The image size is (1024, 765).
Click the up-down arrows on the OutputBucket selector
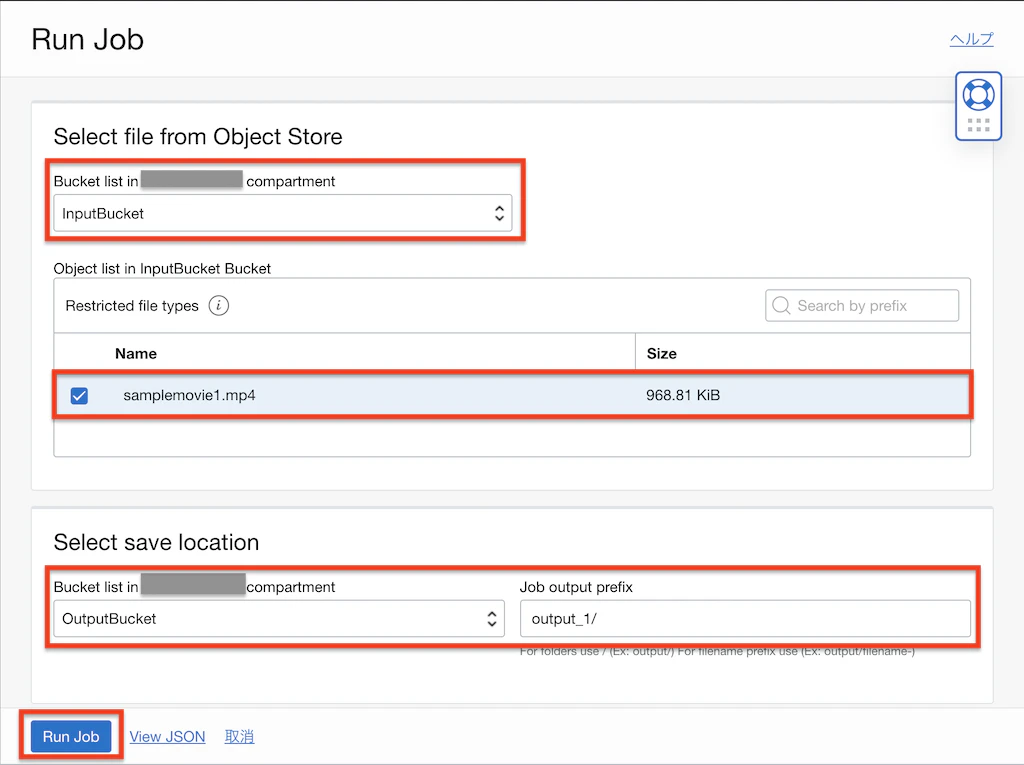click(x=492, y=618)
